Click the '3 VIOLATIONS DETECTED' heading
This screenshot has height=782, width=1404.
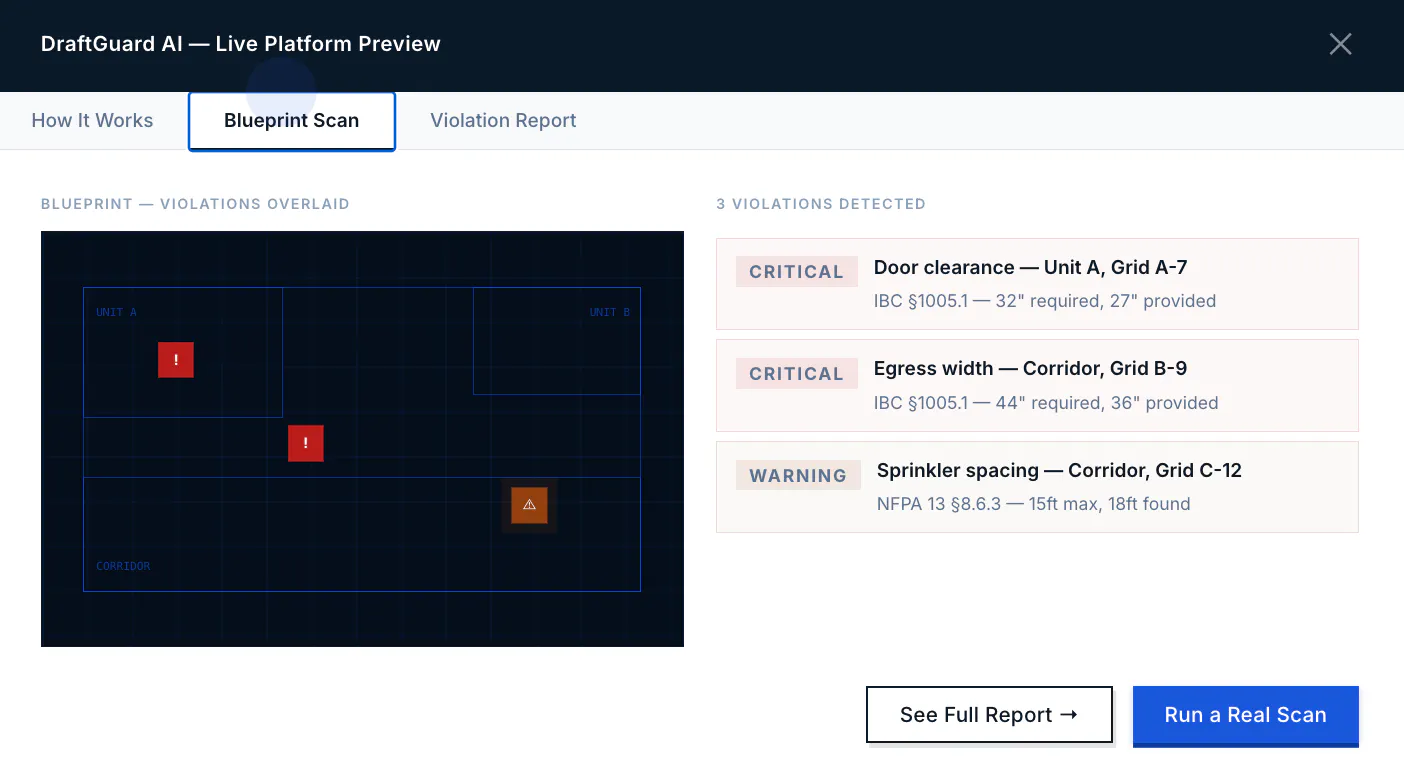pyautogui.click(x=821, y=204)
